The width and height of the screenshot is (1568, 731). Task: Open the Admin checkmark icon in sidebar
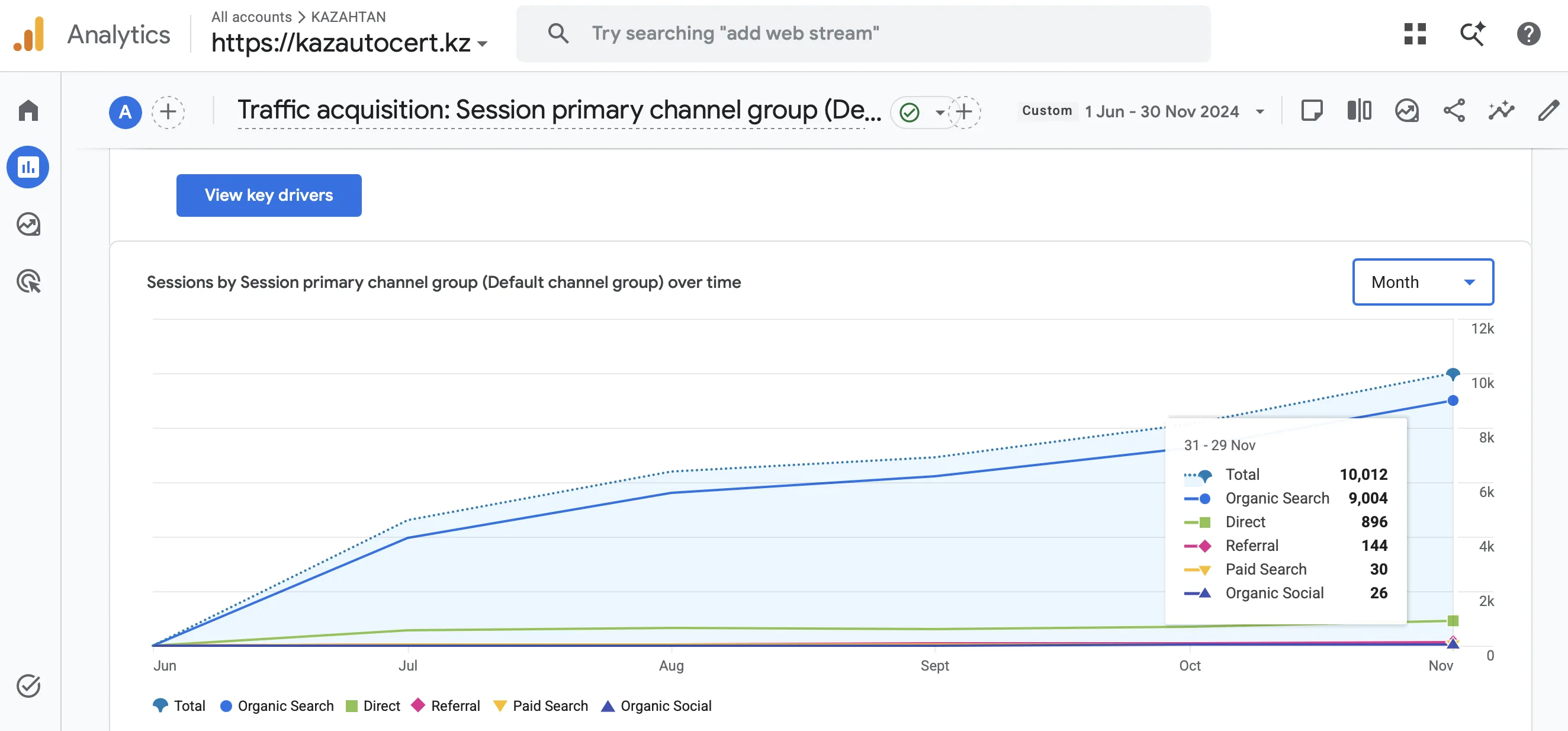point(28,686)
